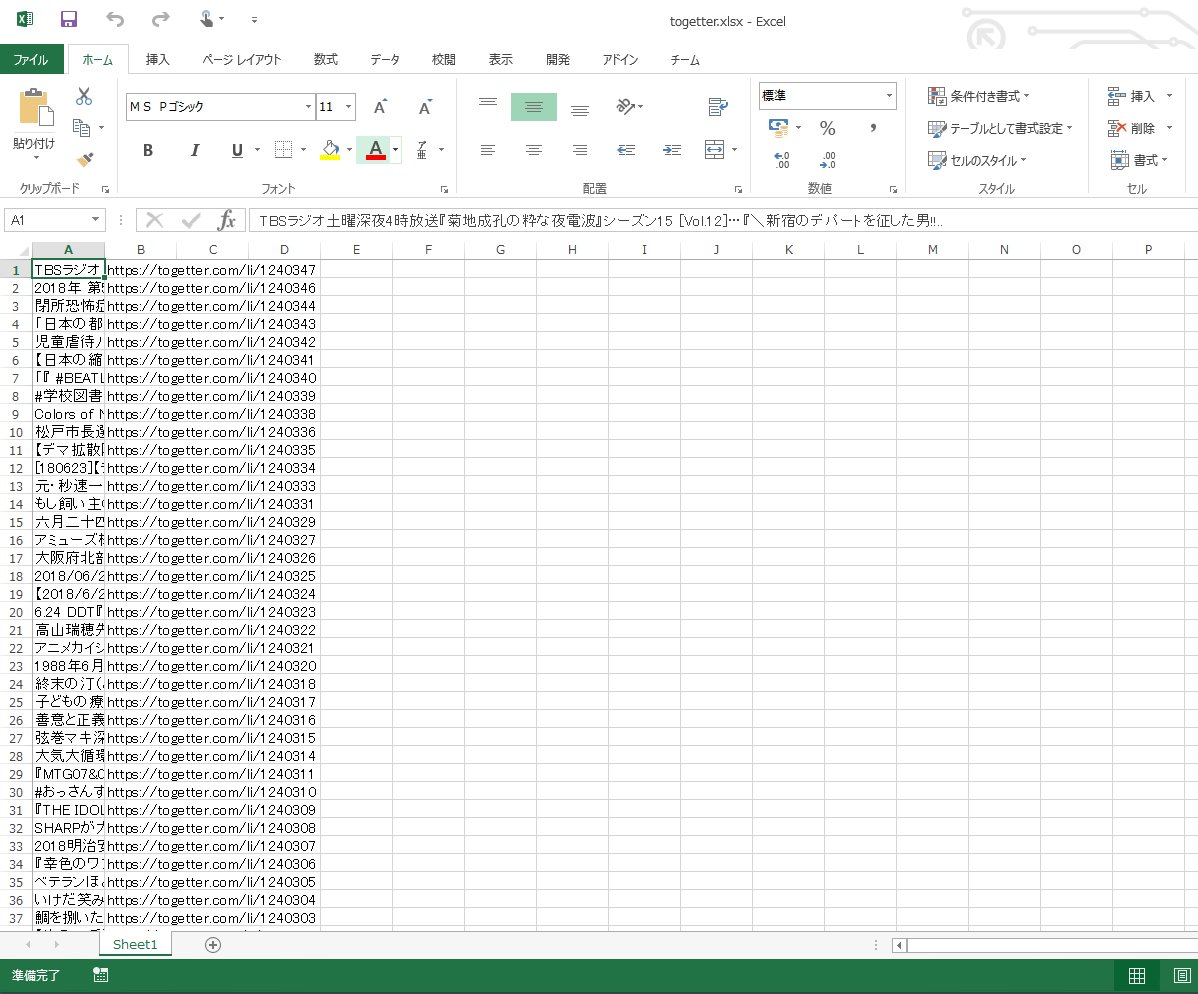Align text left
The height and width of the screenshot is (994, 1198).
coord(487,150)
